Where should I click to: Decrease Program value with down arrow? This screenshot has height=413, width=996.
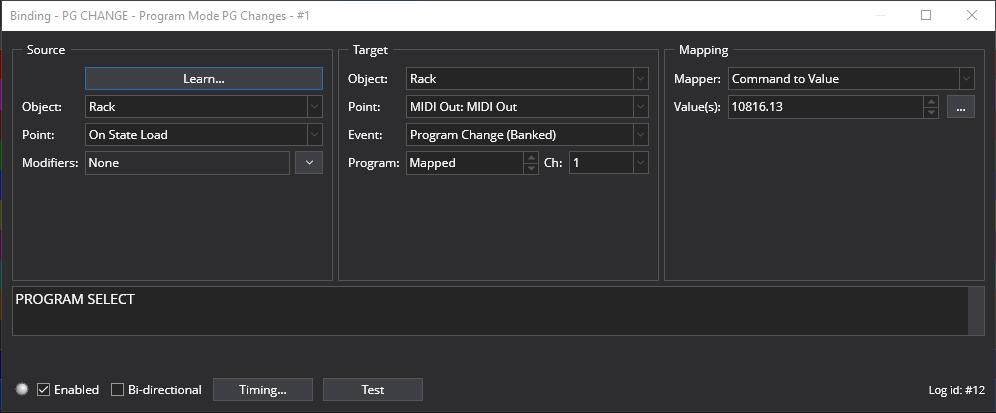(x=531, y=168)
